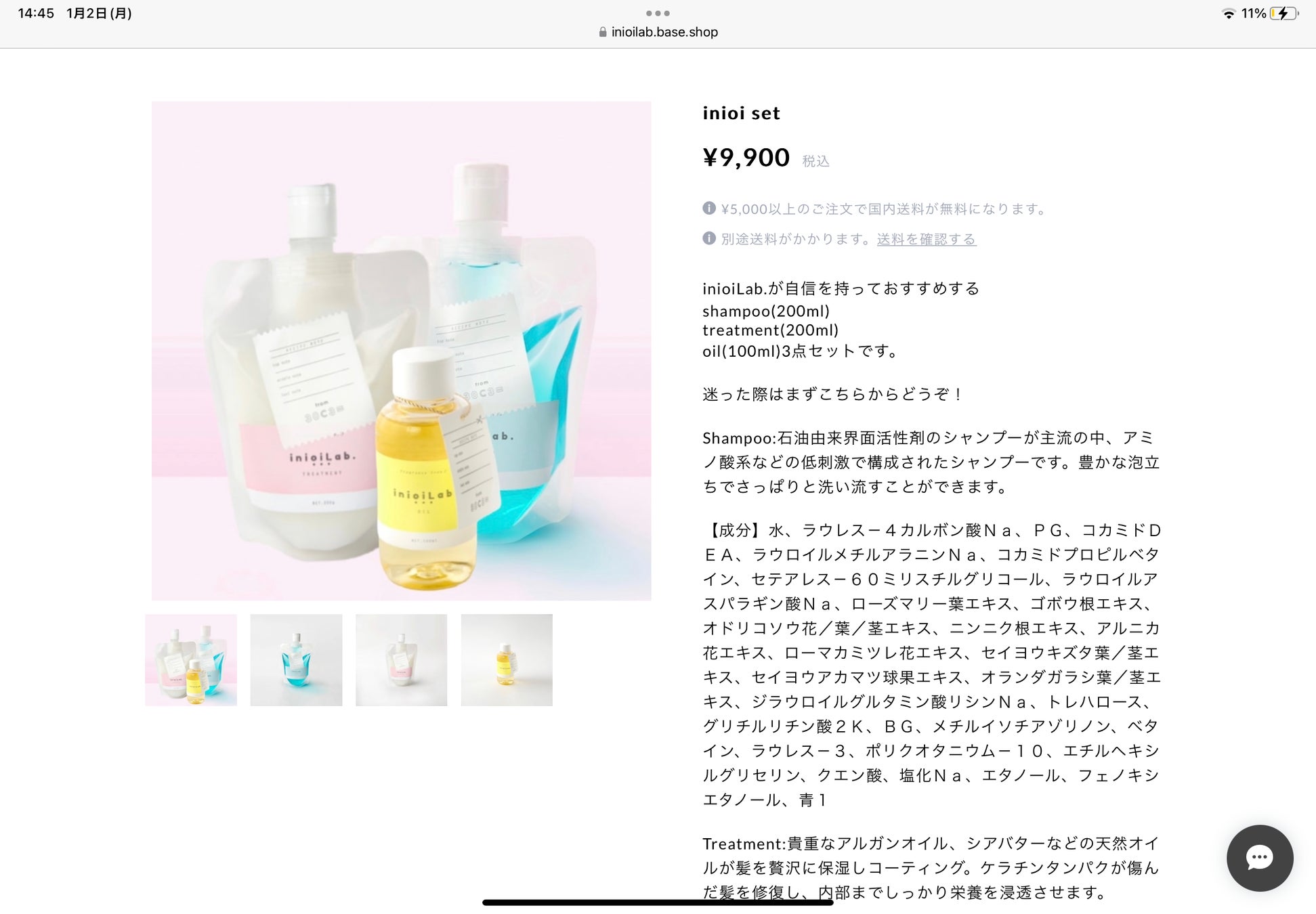Tap the home indicator bar at bottom
The height and width of the screenshot is (914, 1316).
tap(658, 902)
